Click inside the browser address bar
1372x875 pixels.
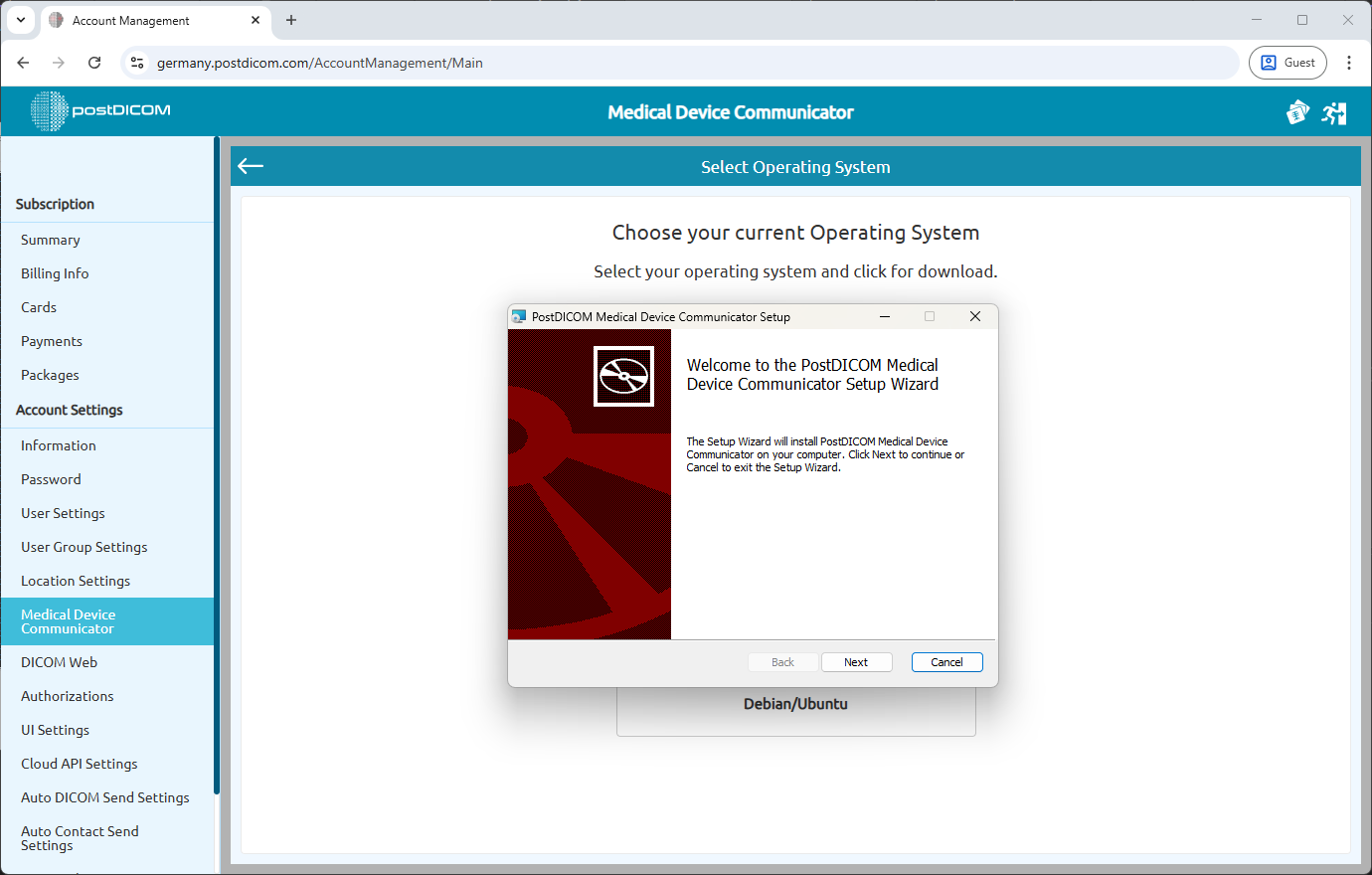[398, 62]
